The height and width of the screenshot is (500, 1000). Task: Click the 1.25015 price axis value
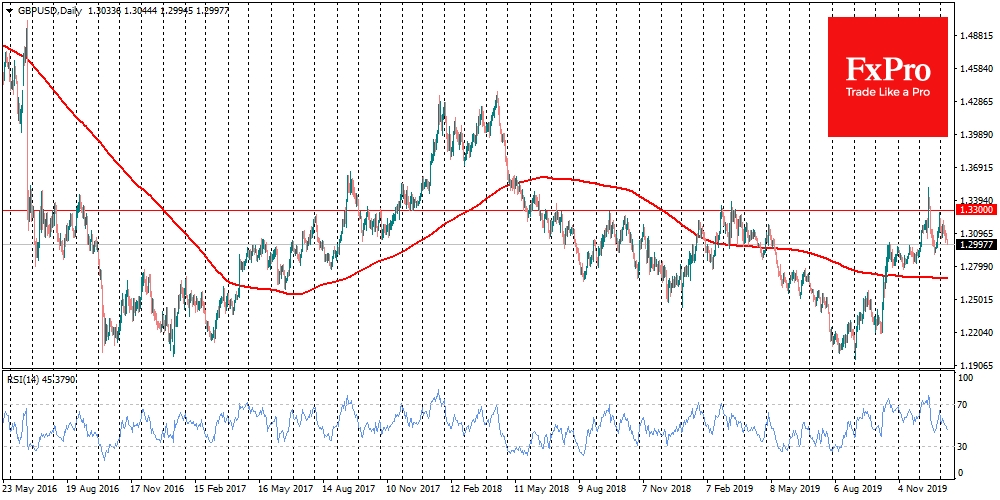(975, 300)
